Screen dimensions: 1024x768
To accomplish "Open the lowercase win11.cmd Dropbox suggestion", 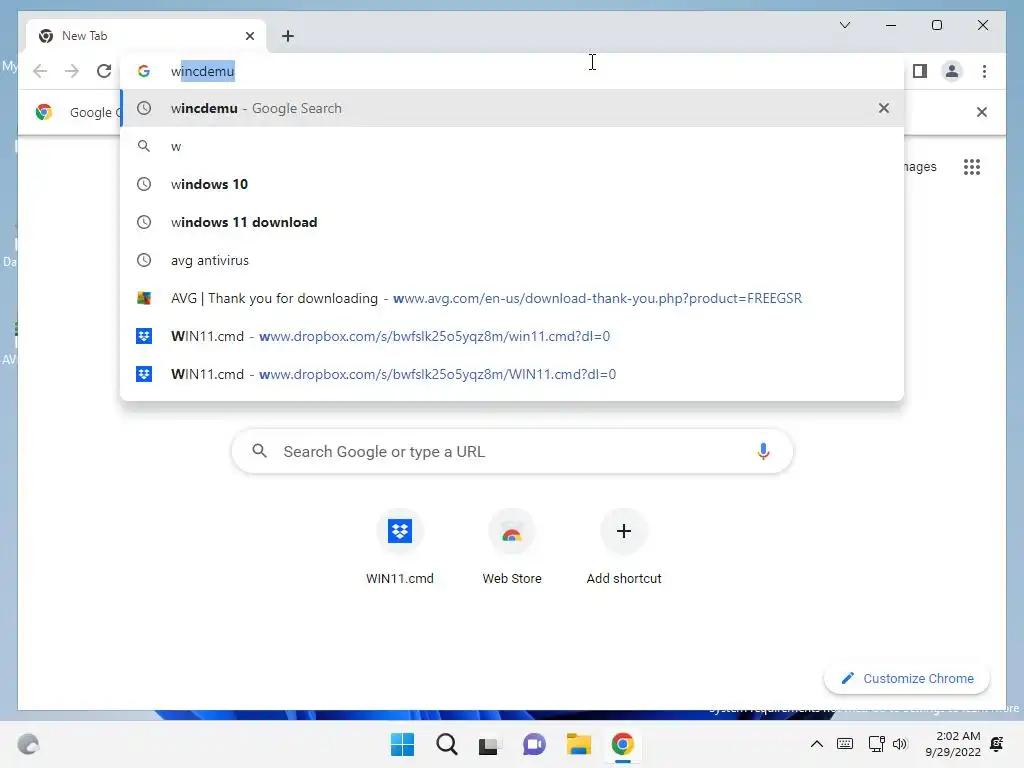I will tap(512, 336).
